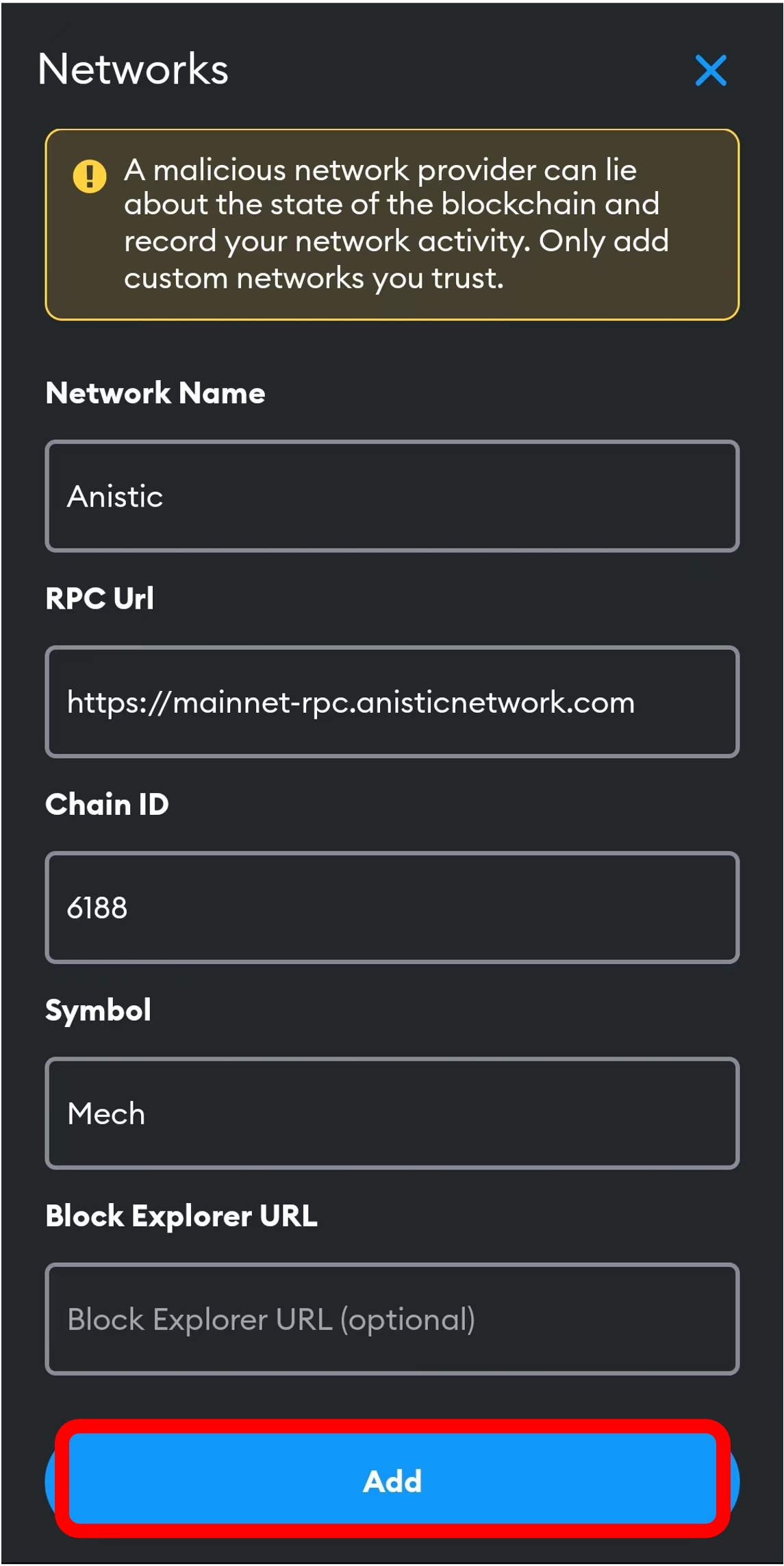Click the RPC Url text field
The height and width of the screenshot is (1566, 784).
coord(392,702)
